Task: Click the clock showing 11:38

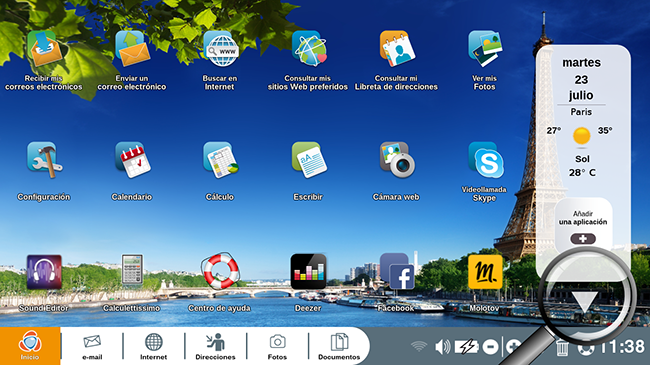Action: click(x=623, y=347)
